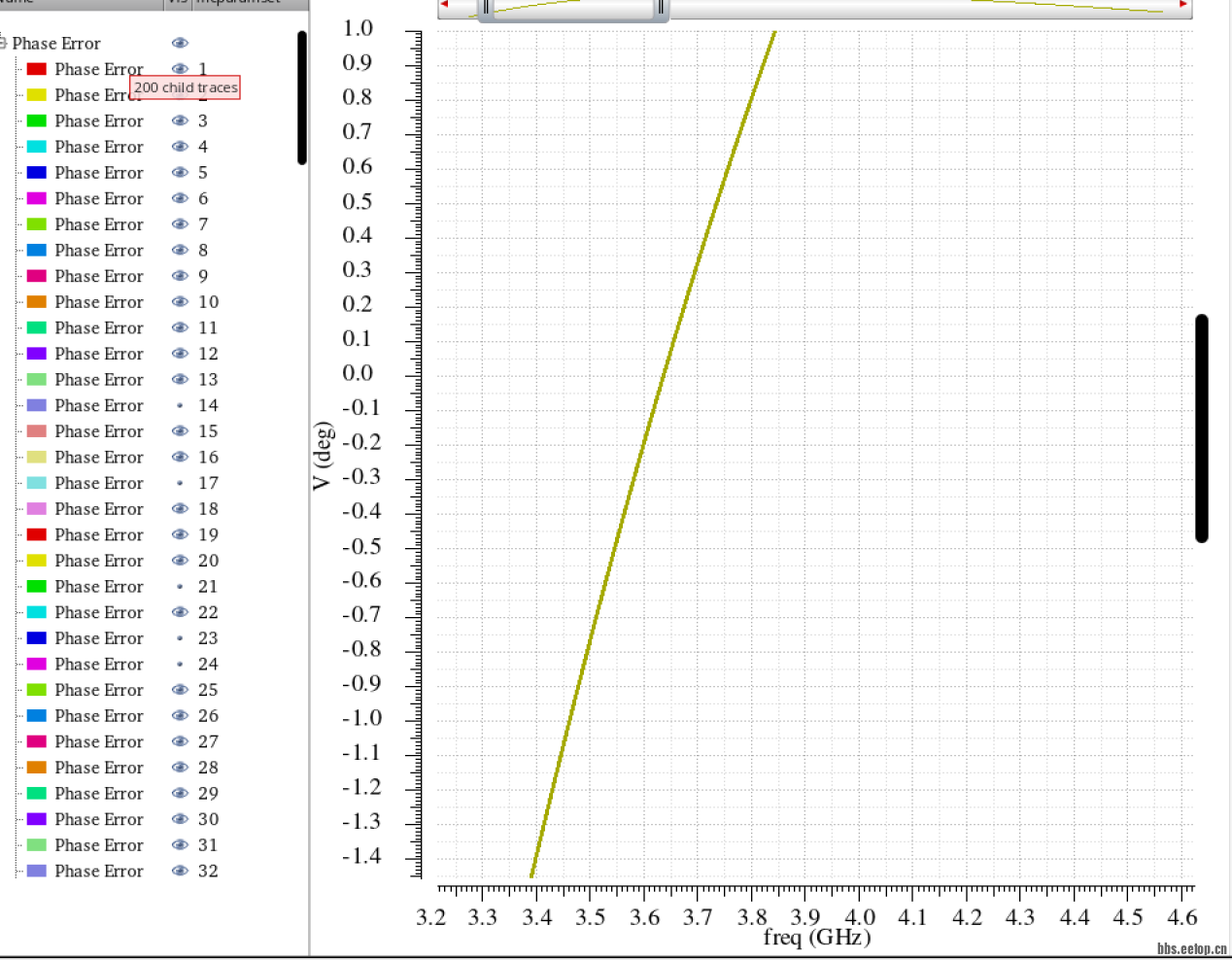Click magenta color swatch of trace 6

[x=37, y=198]
